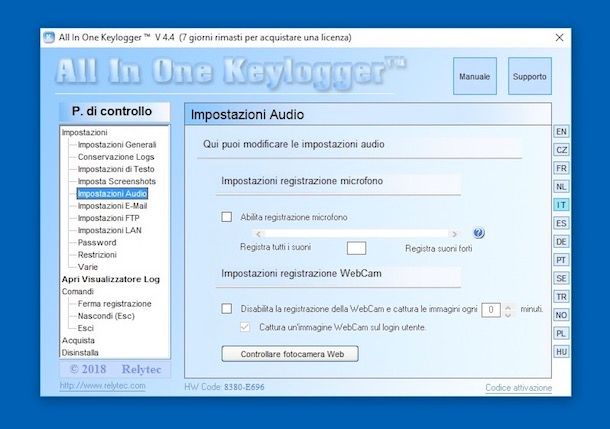
Task: Switch language to NO
Action: [x=561, y=315]
